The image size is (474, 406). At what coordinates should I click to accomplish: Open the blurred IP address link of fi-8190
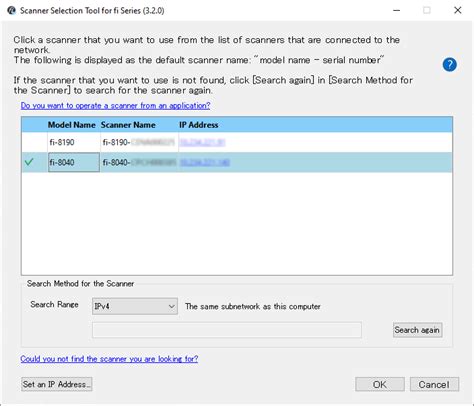click(202, 142)
